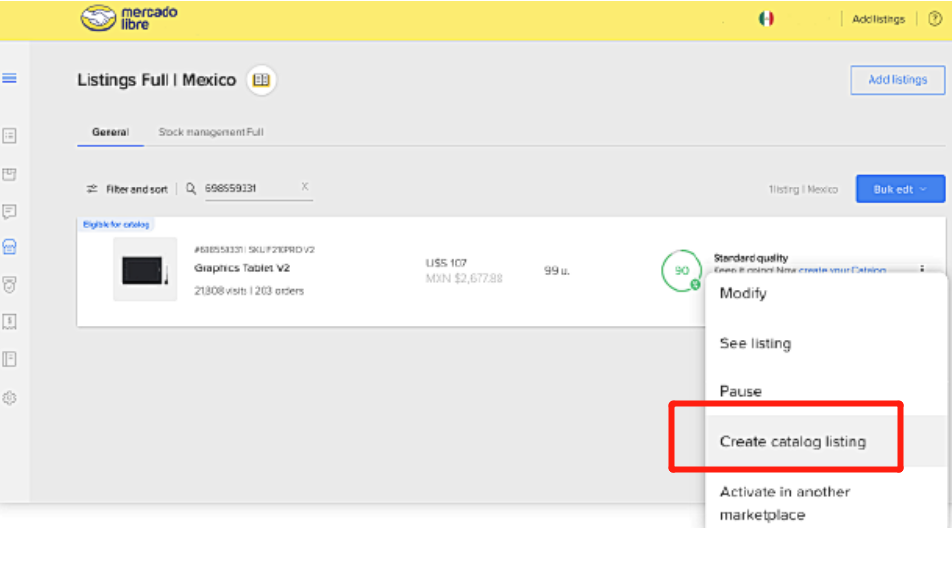Select Modify from the context menu

click(743, 293)
